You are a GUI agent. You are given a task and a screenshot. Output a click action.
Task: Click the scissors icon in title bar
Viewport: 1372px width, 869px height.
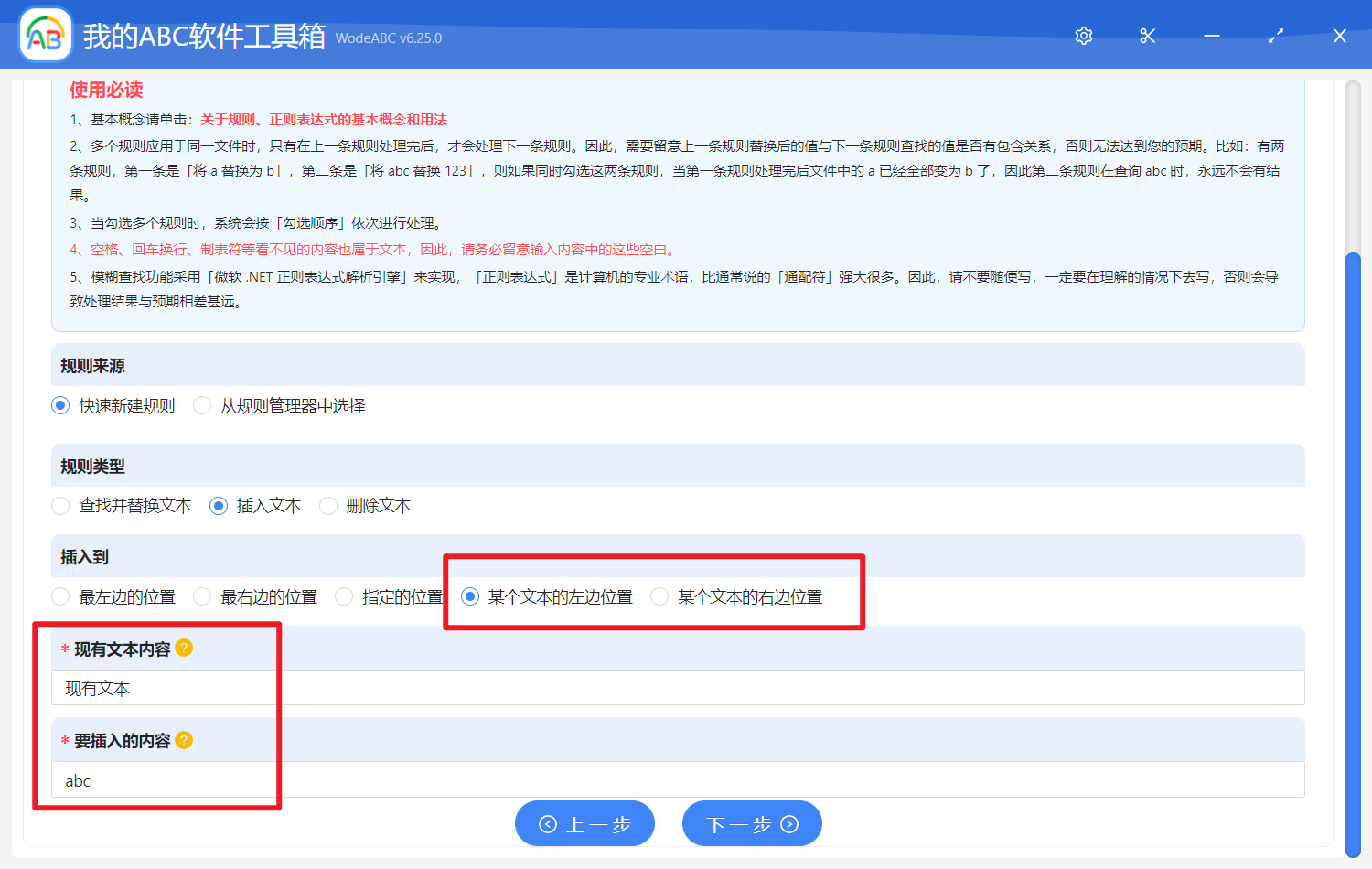coord(1147,36)
